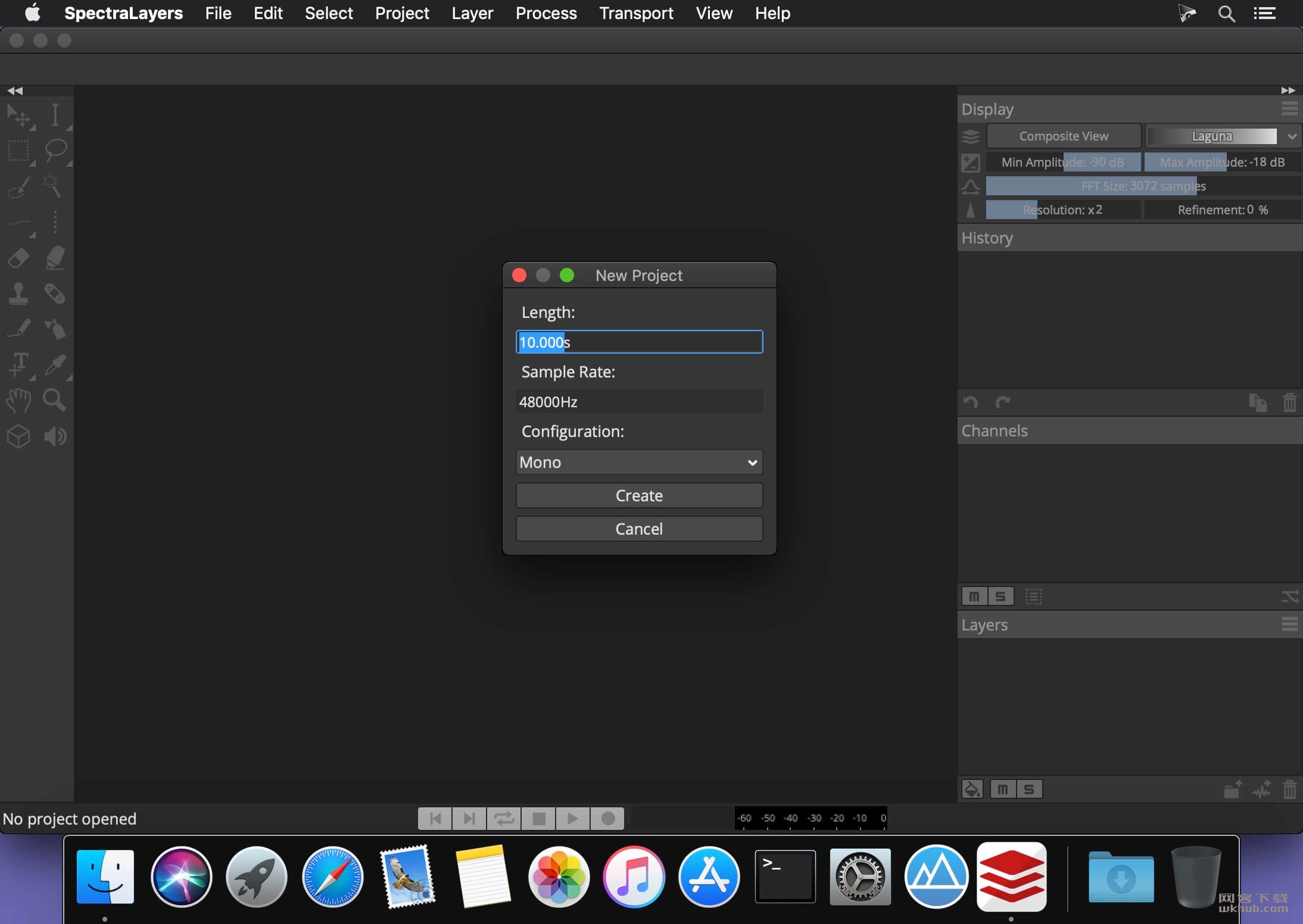
Task: Click the Sample Rate field
Action: coord(639,402)
